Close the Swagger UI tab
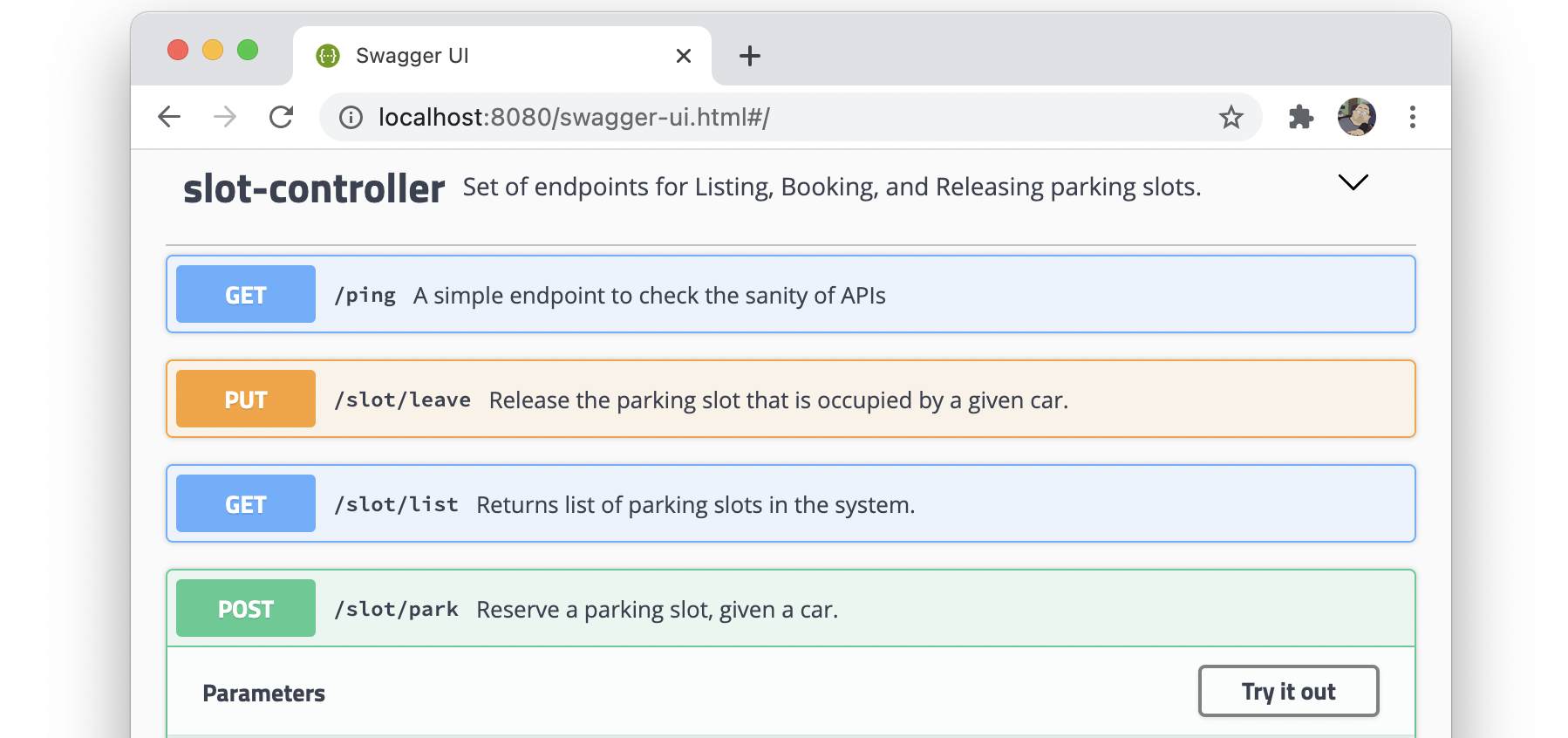The height and width of the screenshot is (738, 1568). click(684, 57)
